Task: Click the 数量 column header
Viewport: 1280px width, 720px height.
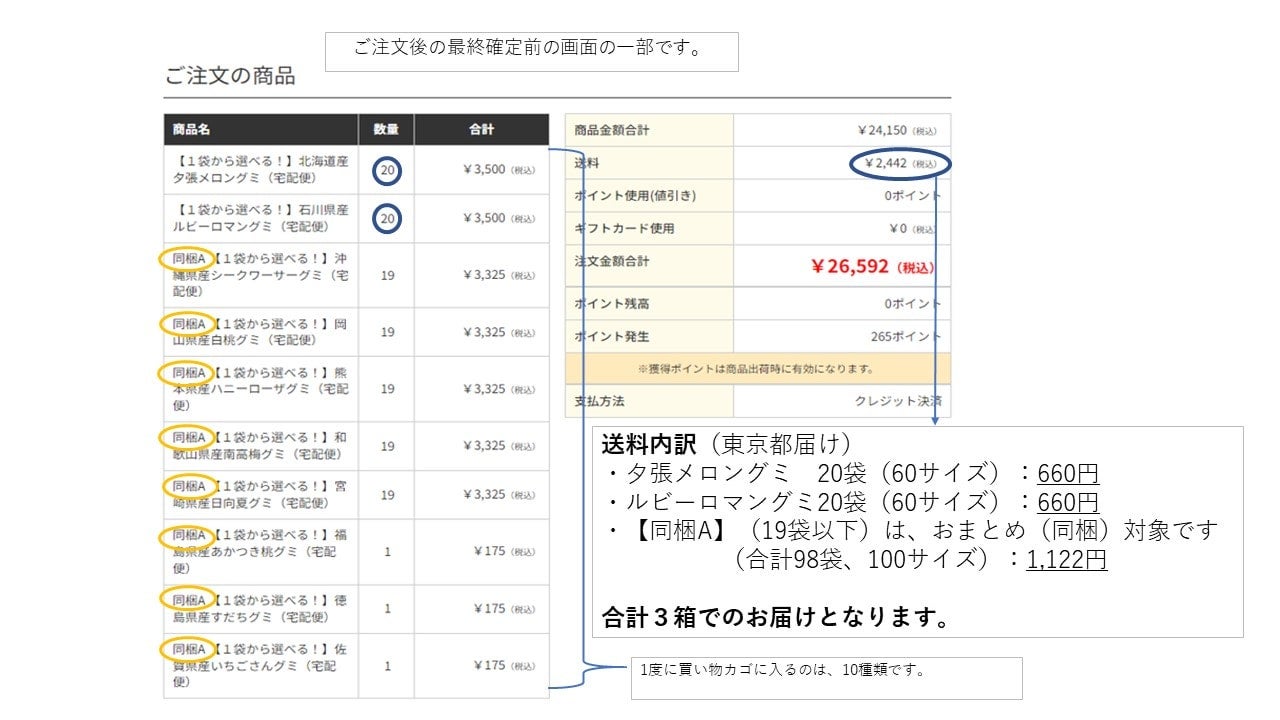Action: (x=386, y=130)
